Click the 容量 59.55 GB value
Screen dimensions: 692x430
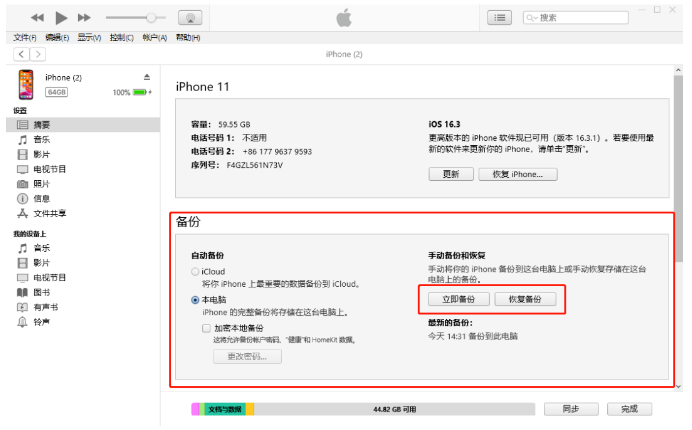coord(234,124)
